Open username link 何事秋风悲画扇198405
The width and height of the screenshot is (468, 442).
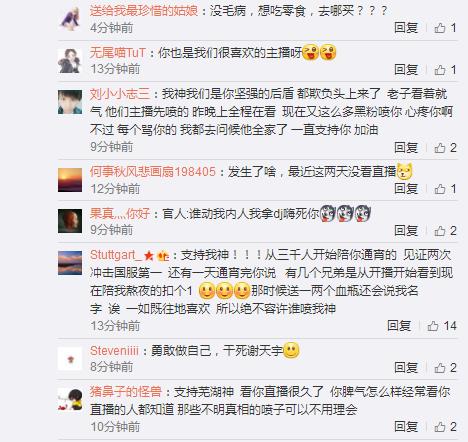coord(153,172)
